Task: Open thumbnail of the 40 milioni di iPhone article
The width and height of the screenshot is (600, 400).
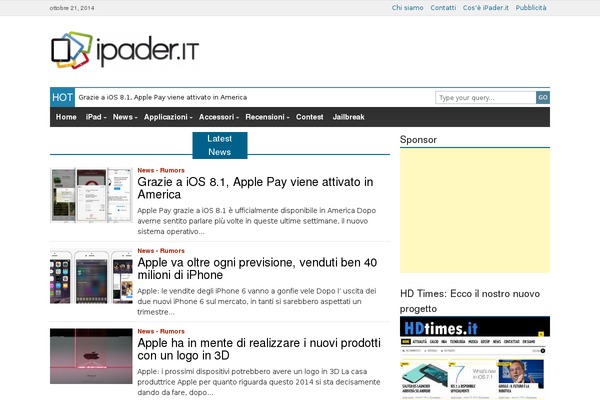Action: tap(91, 276)
